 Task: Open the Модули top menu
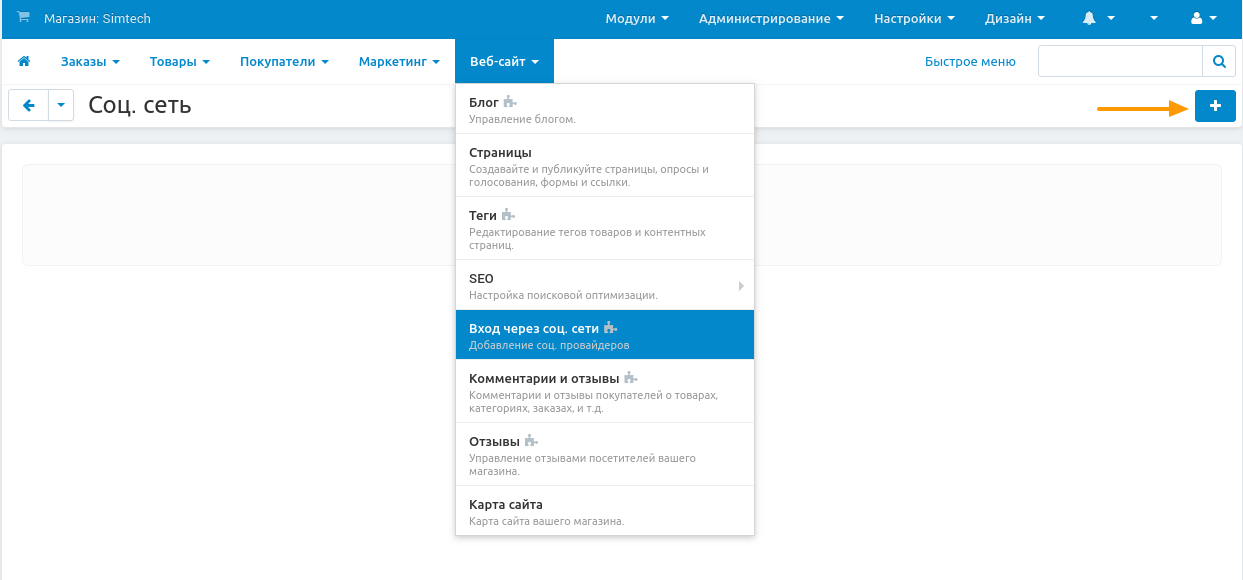[637, 19]
